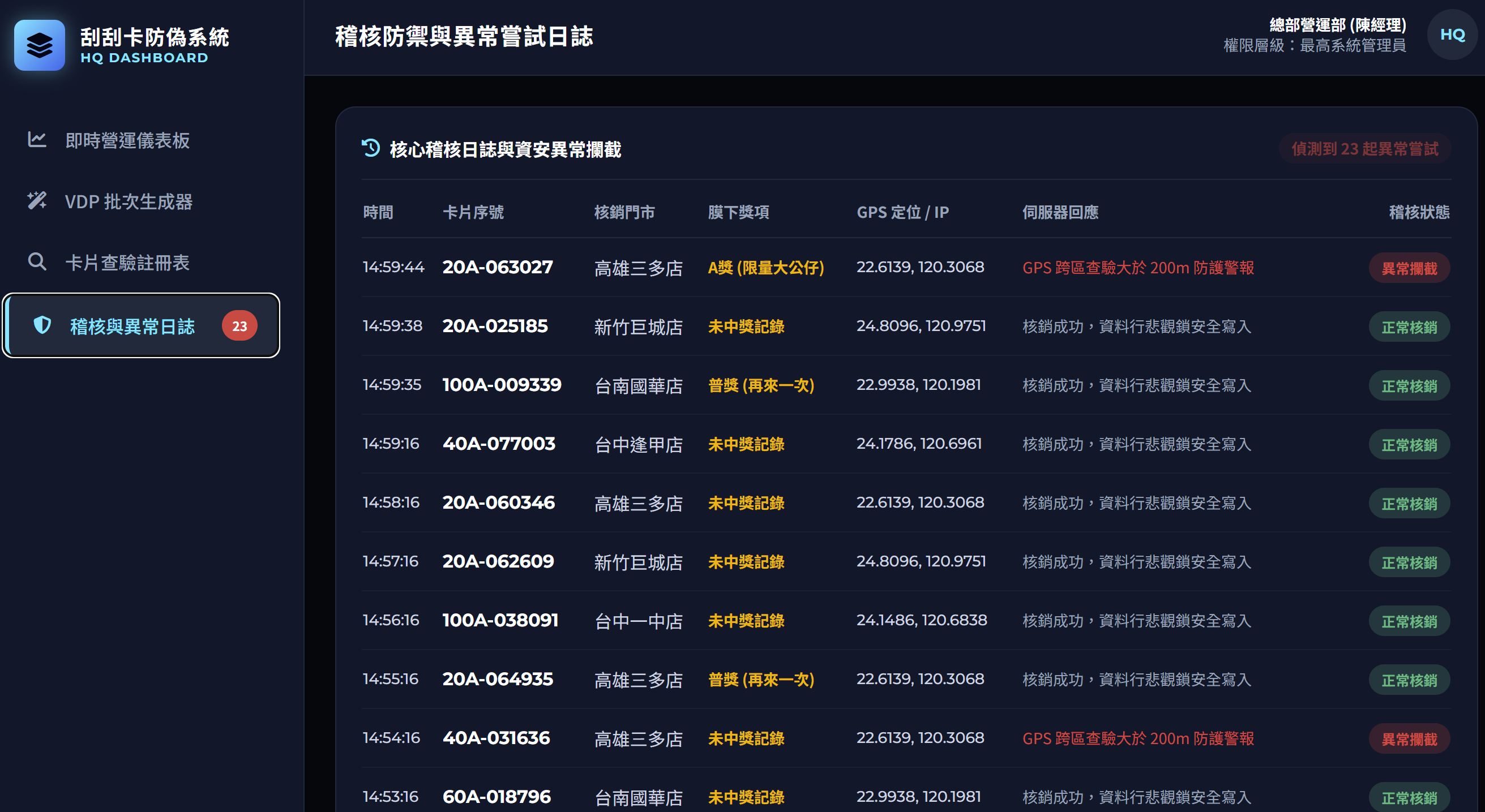Click the 時間 column header
The width and height of the screenshot is (1485, 812).
pyautogui.click(x=378, y=212)
